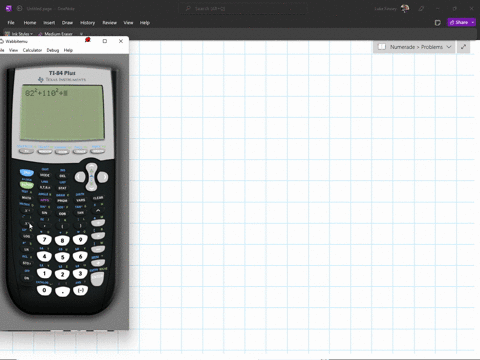Click the Y= key below calculator screen
Image resolution: width=480 pixels, height=360 pixels.
pos(26,151)
